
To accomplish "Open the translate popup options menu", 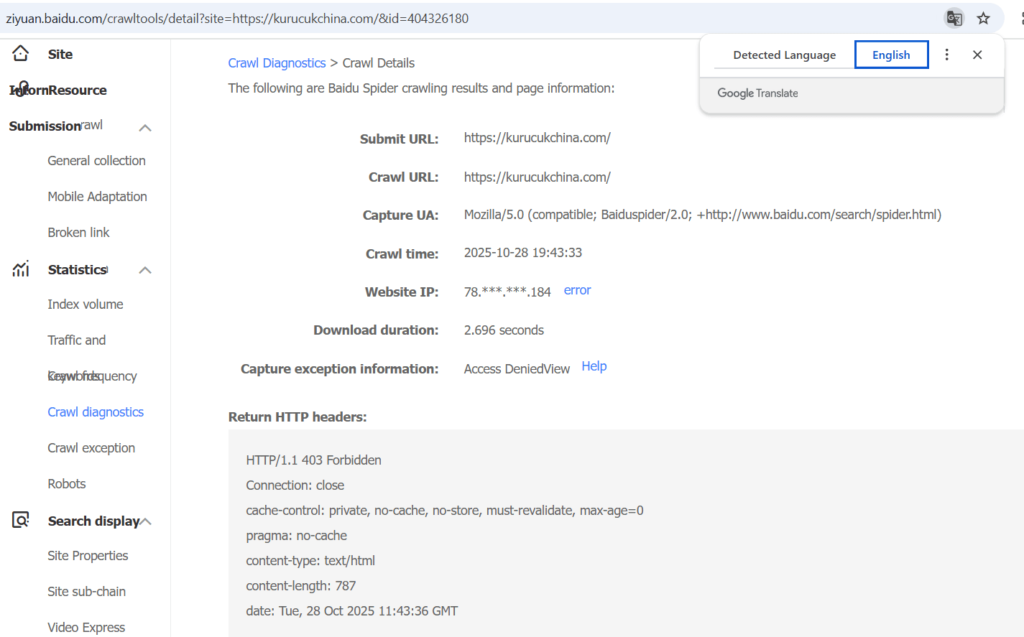I will pyautogui.click(x=946, y=55).
